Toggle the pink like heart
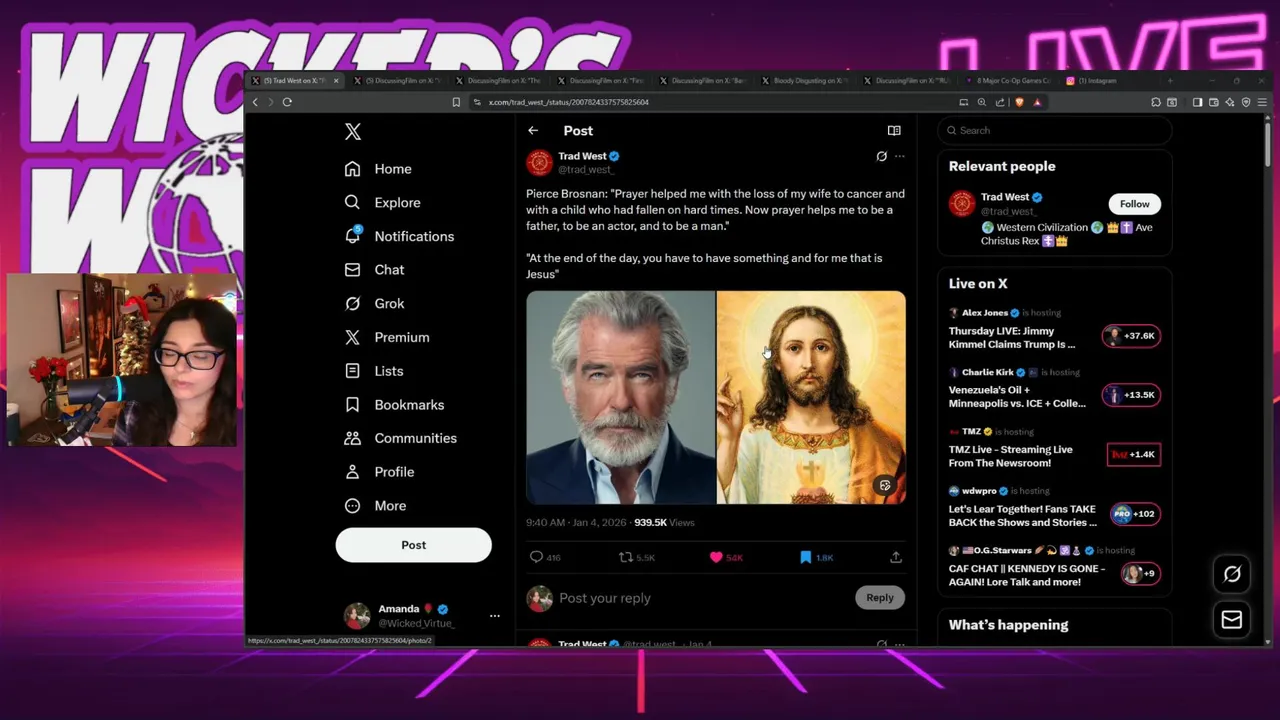Viewport: 1280px width, 720px height. [x=716, y=557]
